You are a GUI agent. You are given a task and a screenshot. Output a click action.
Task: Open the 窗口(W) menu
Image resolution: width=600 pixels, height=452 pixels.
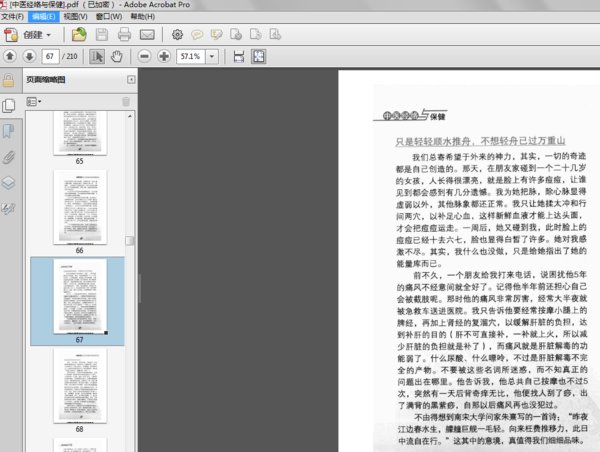point(109,17)
